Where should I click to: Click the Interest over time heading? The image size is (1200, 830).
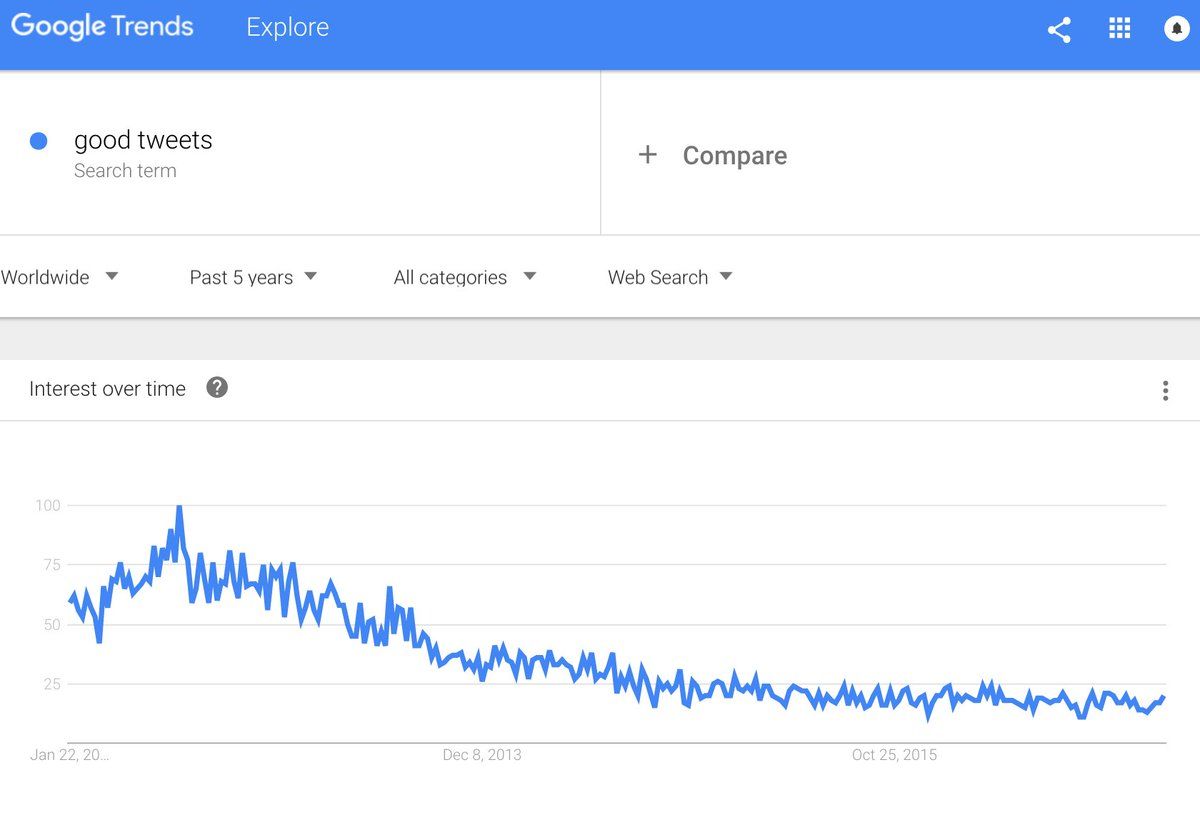[x=107, y=389]
